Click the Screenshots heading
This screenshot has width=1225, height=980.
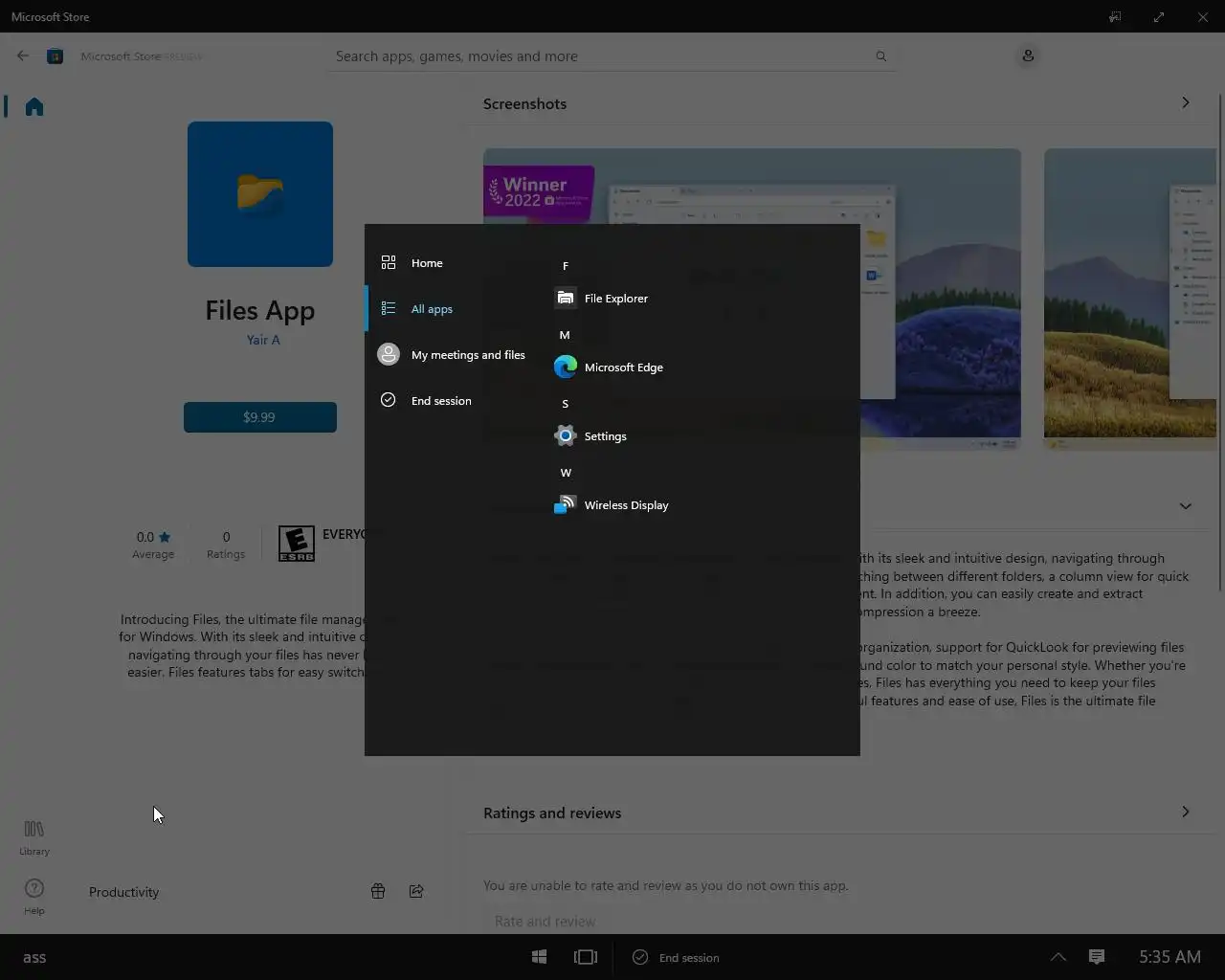524,103
